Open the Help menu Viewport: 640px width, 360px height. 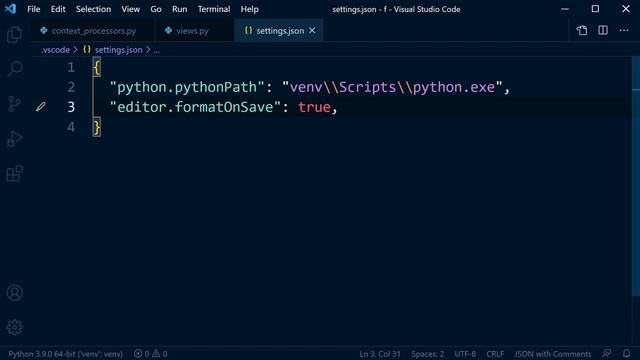pos(249,9)
